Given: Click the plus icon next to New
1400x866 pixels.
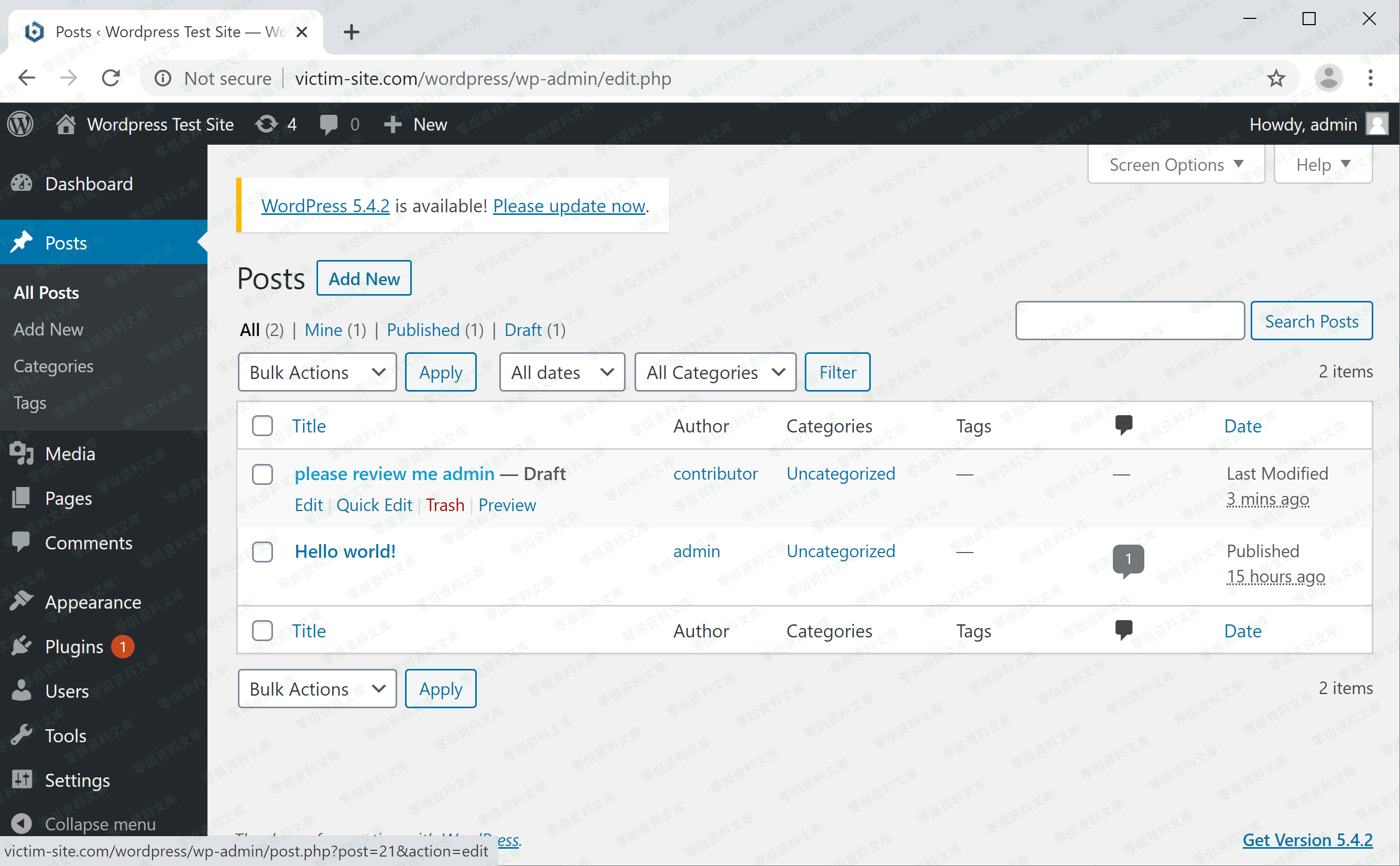Looking at the screenshot, I should pos(392,124).
